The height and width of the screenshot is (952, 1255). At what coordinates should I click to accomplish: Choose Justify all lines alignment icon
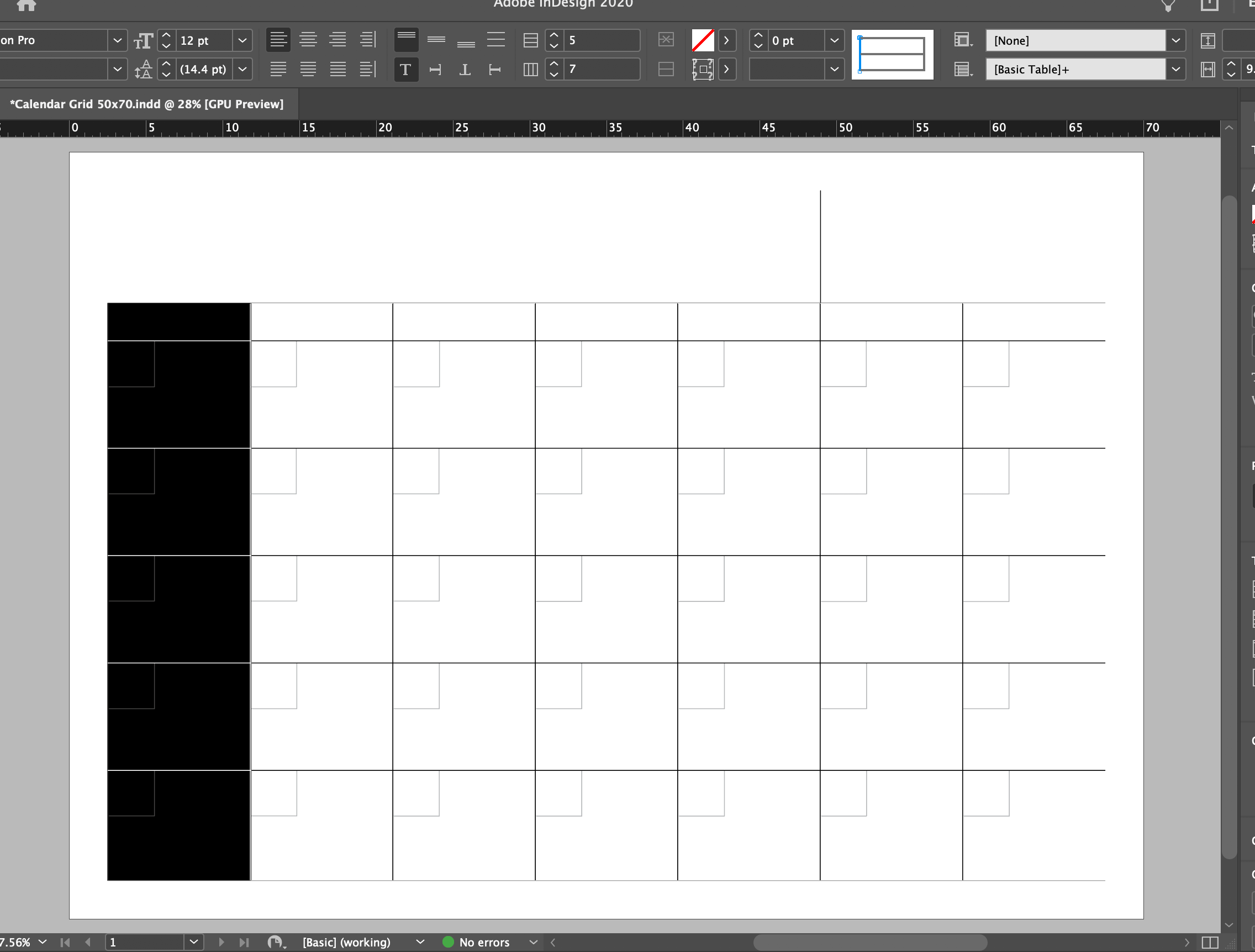pos(338,69)
